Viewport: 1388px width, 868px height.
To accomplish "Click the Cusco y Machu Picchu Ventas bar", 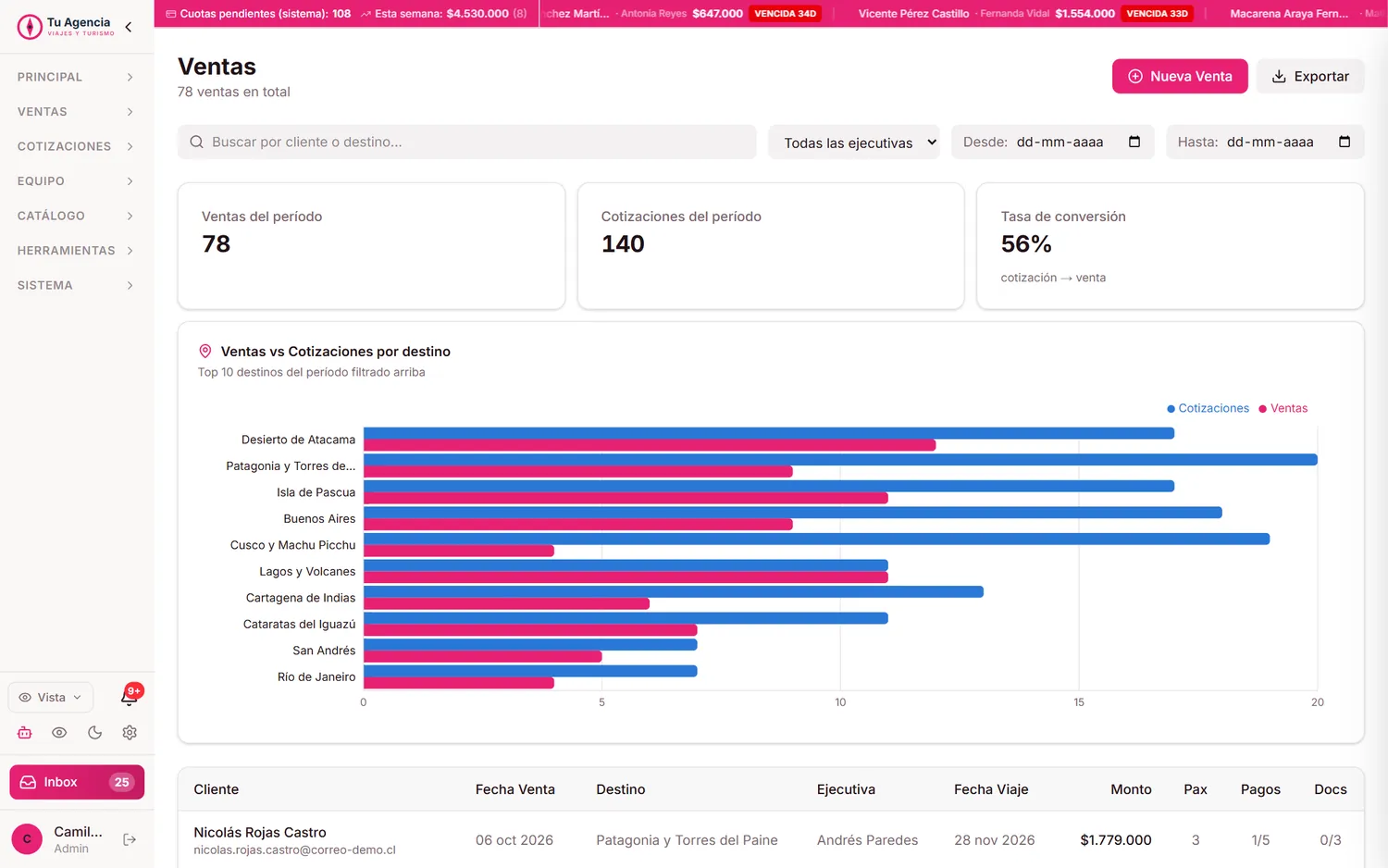I will pyautogui.click(x=459, y=551).
